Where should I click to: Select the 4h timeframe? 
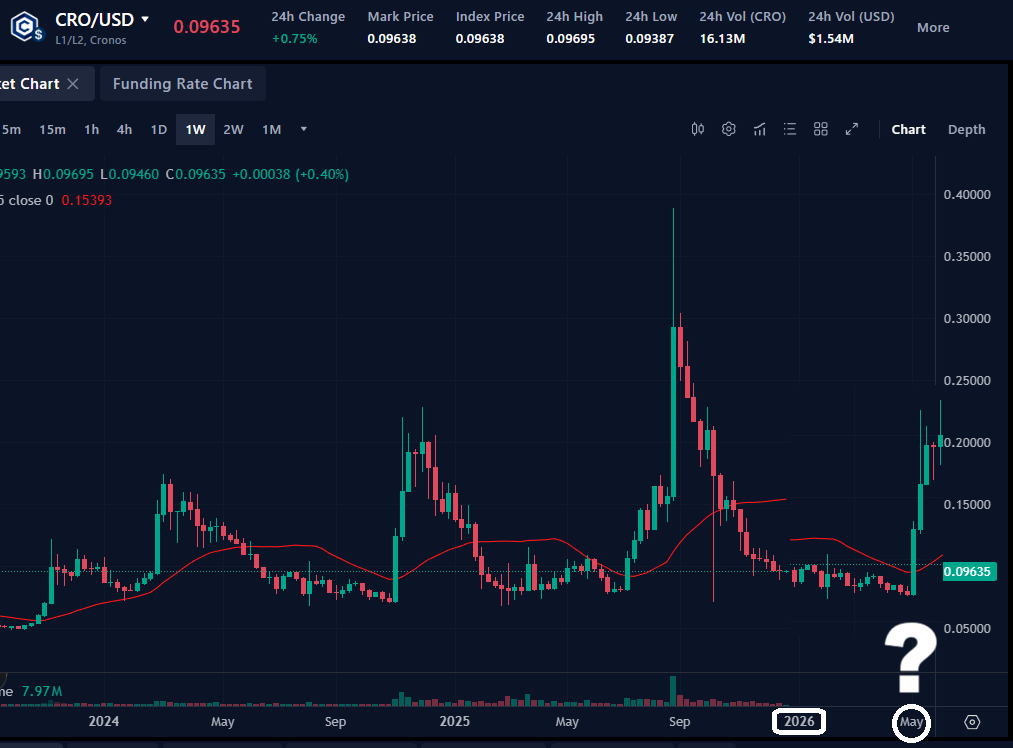(124, 129)
